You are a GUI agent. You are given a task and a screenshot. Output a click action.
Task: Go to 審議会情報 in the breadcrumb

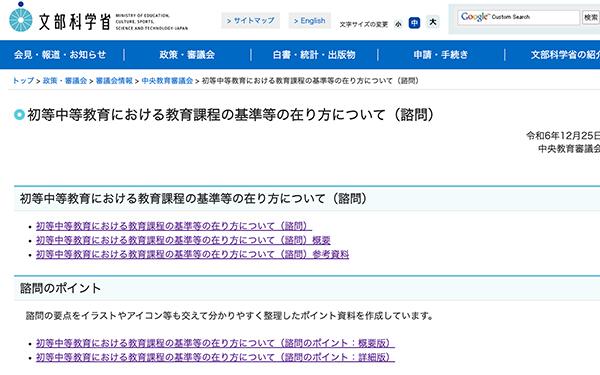click(x=114, y=81)
